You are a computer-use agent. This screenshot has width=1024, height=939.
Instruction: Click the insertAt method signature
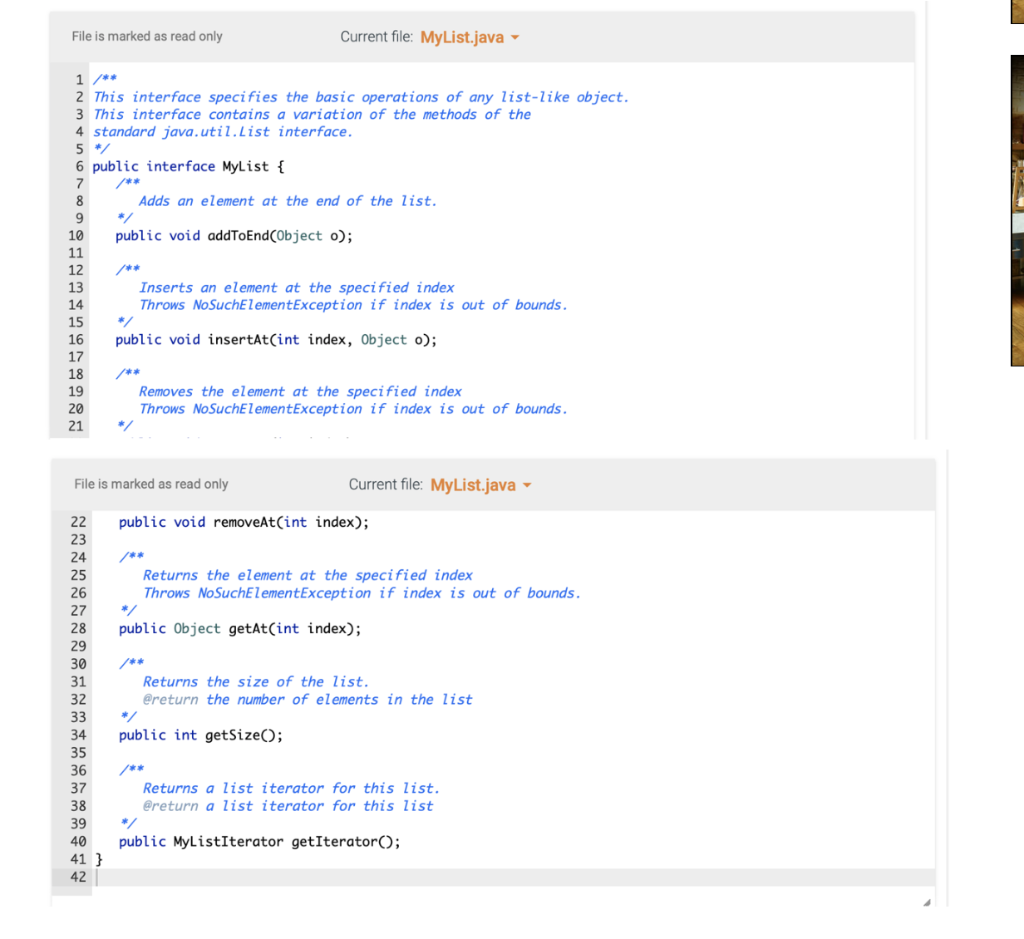click(250, 339)
